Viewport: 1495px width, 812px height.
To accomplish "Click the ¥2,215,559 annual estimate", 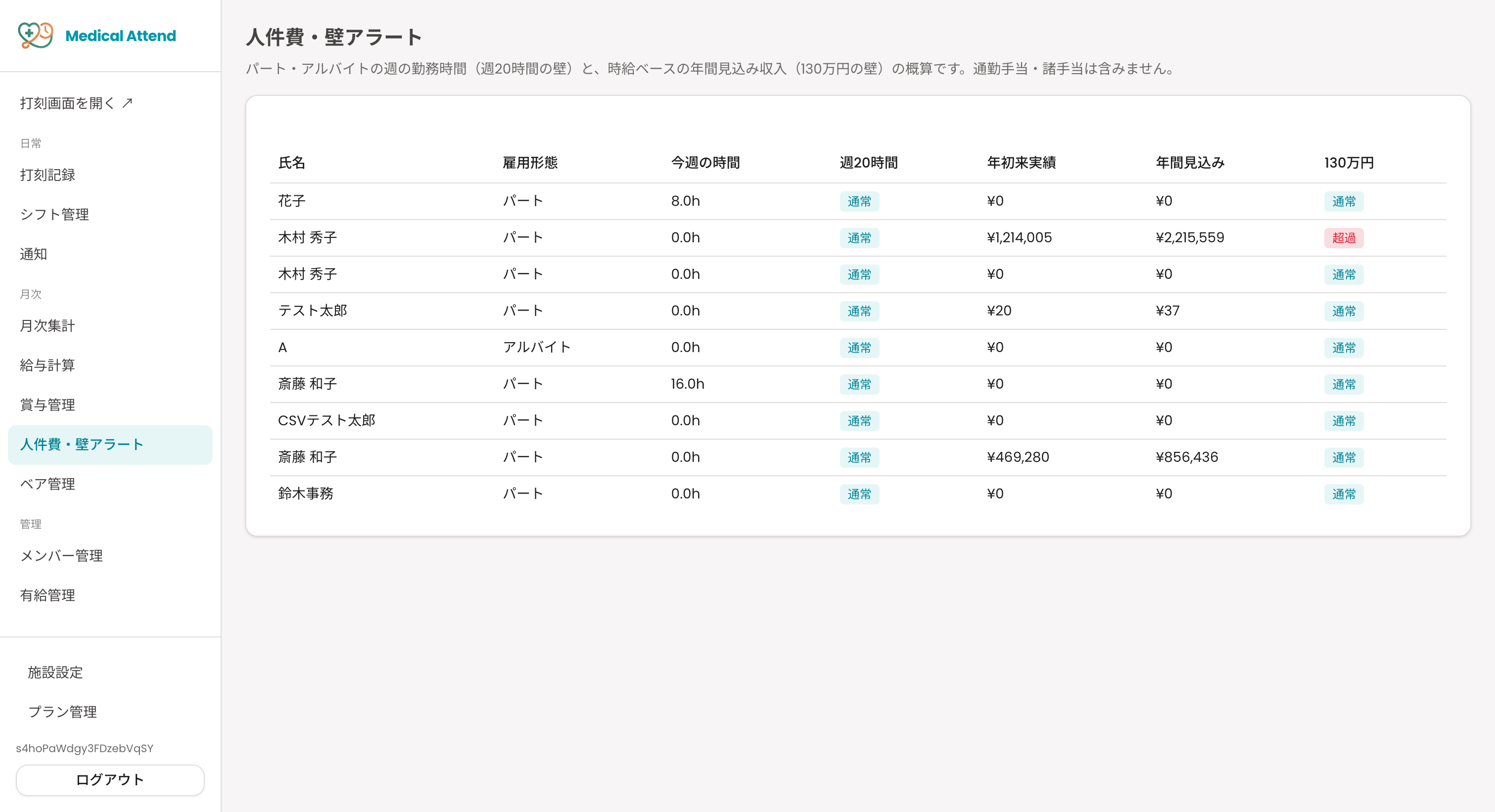I will click(x=1190, y=238).
